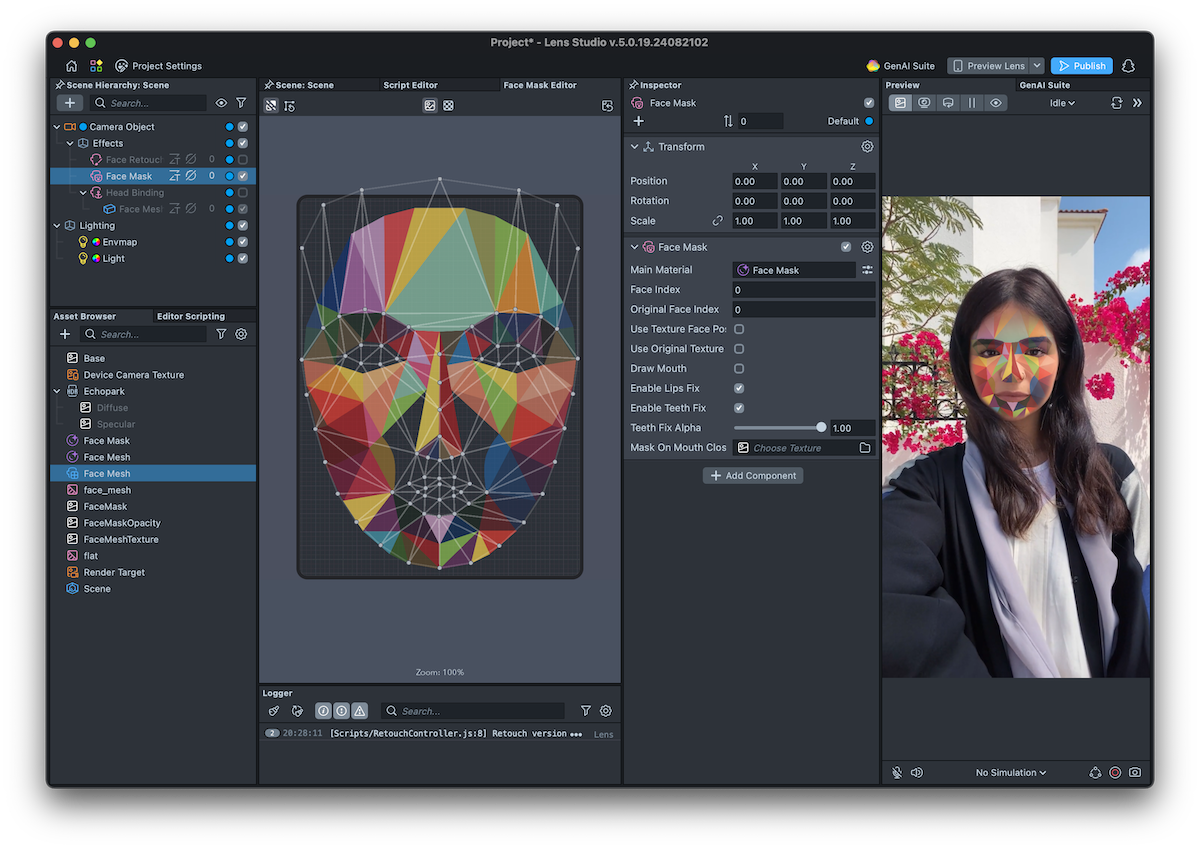
Task: Toggle the Use Original Texture checkbox
Action: click(739, 349)
